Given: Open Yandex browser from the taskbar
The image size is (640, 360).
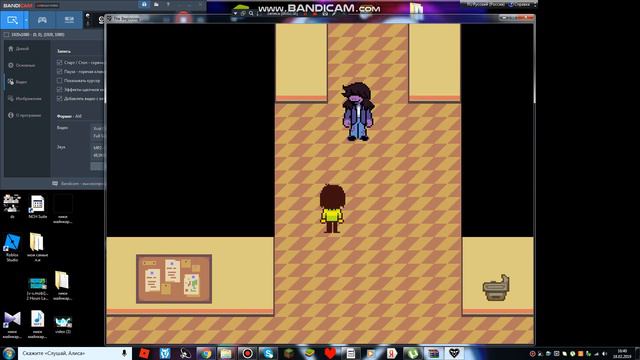Looking at the screenshot, I should [392, 353].
